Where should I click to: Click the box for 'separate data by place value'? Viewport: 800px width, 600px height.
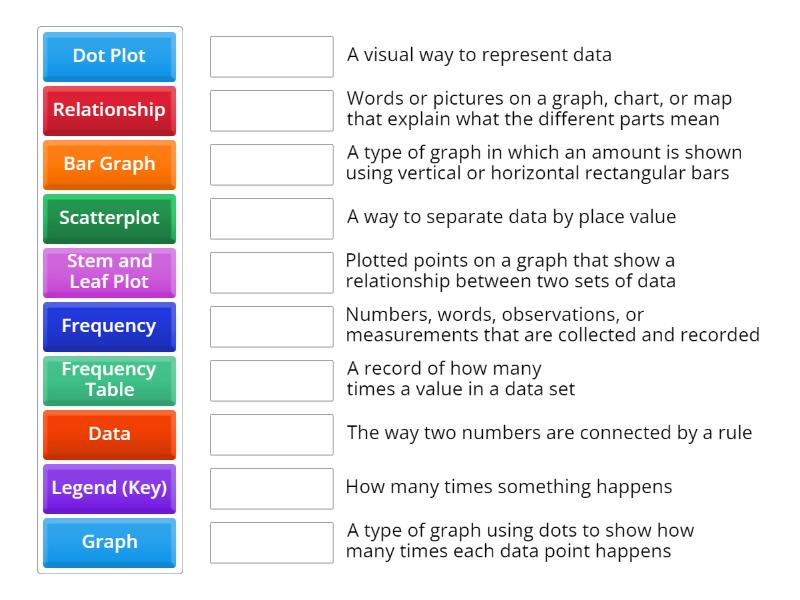(271, 218)
